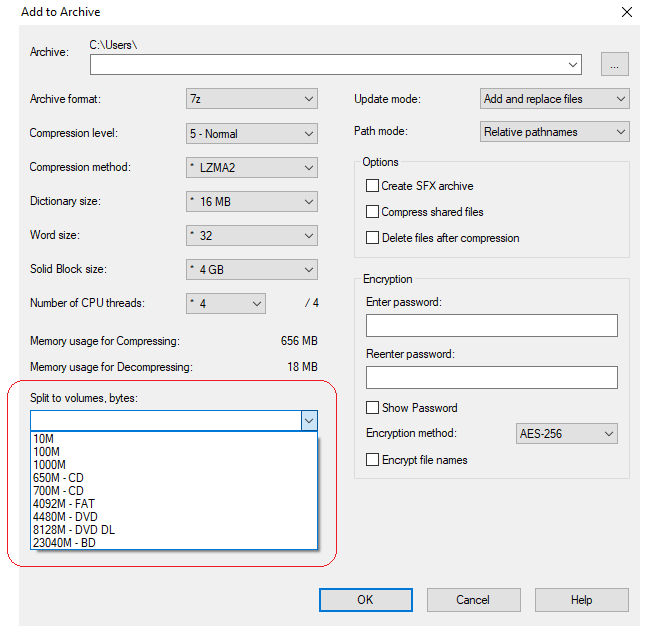The height and width of the screenshot is (632, 650).
Task: Check Delete files after compression
Action: (373, 238)
